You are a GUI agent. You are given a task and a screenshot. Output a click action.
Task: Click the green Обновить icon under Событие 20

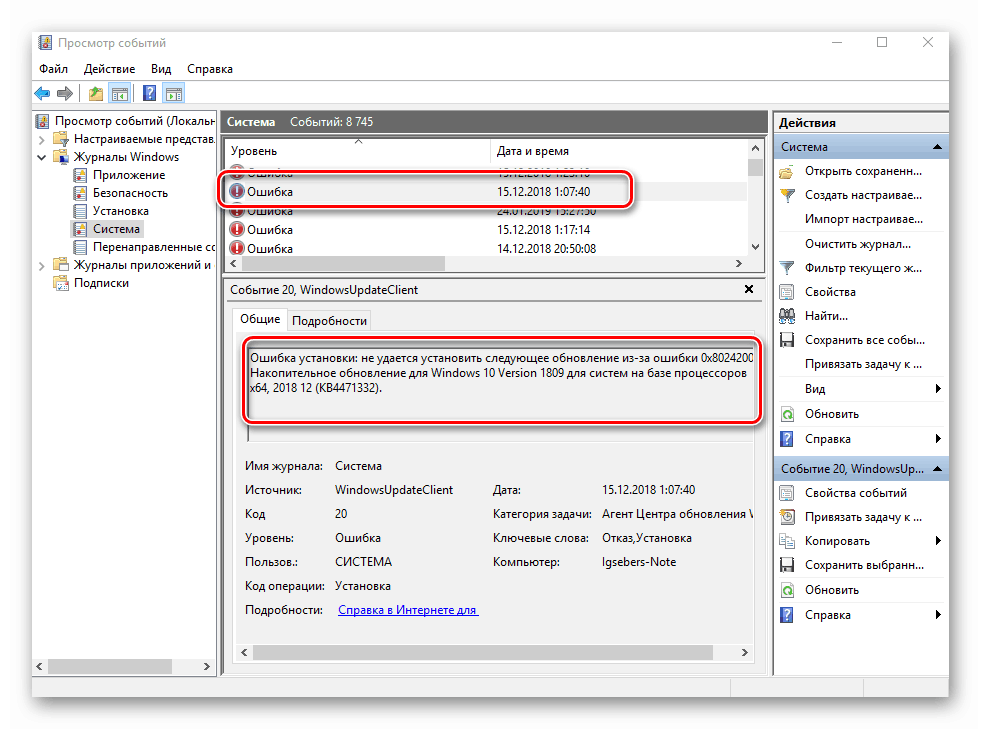pos(787,590)
